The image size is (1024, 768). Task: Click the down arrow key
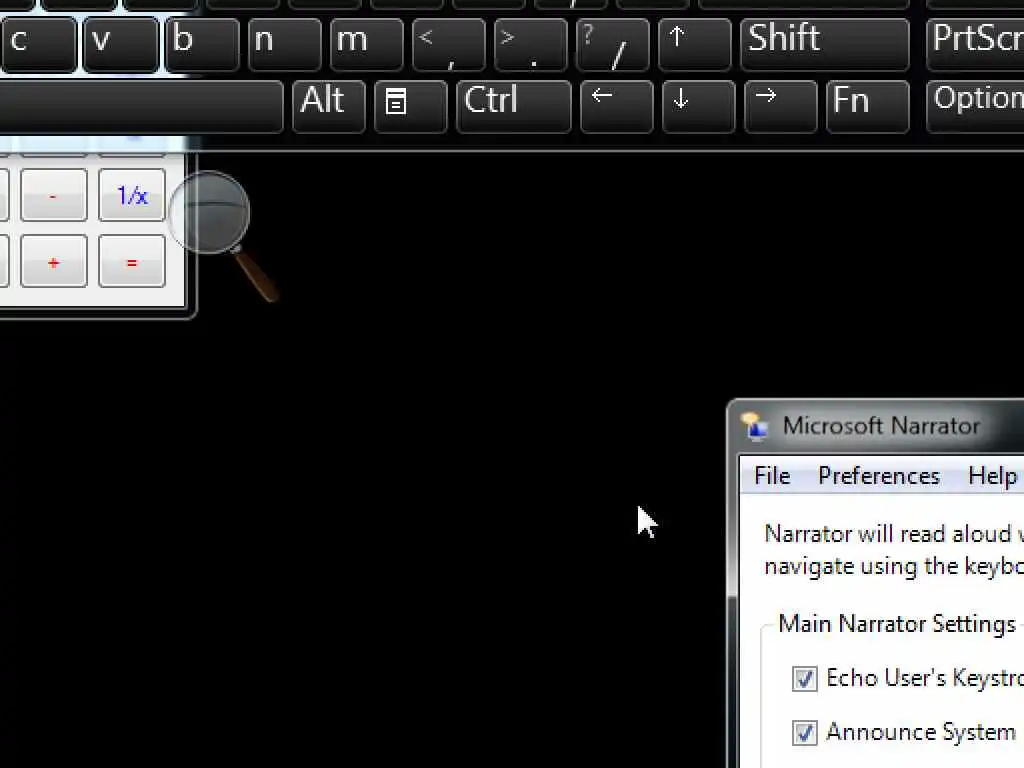[699, 106]
